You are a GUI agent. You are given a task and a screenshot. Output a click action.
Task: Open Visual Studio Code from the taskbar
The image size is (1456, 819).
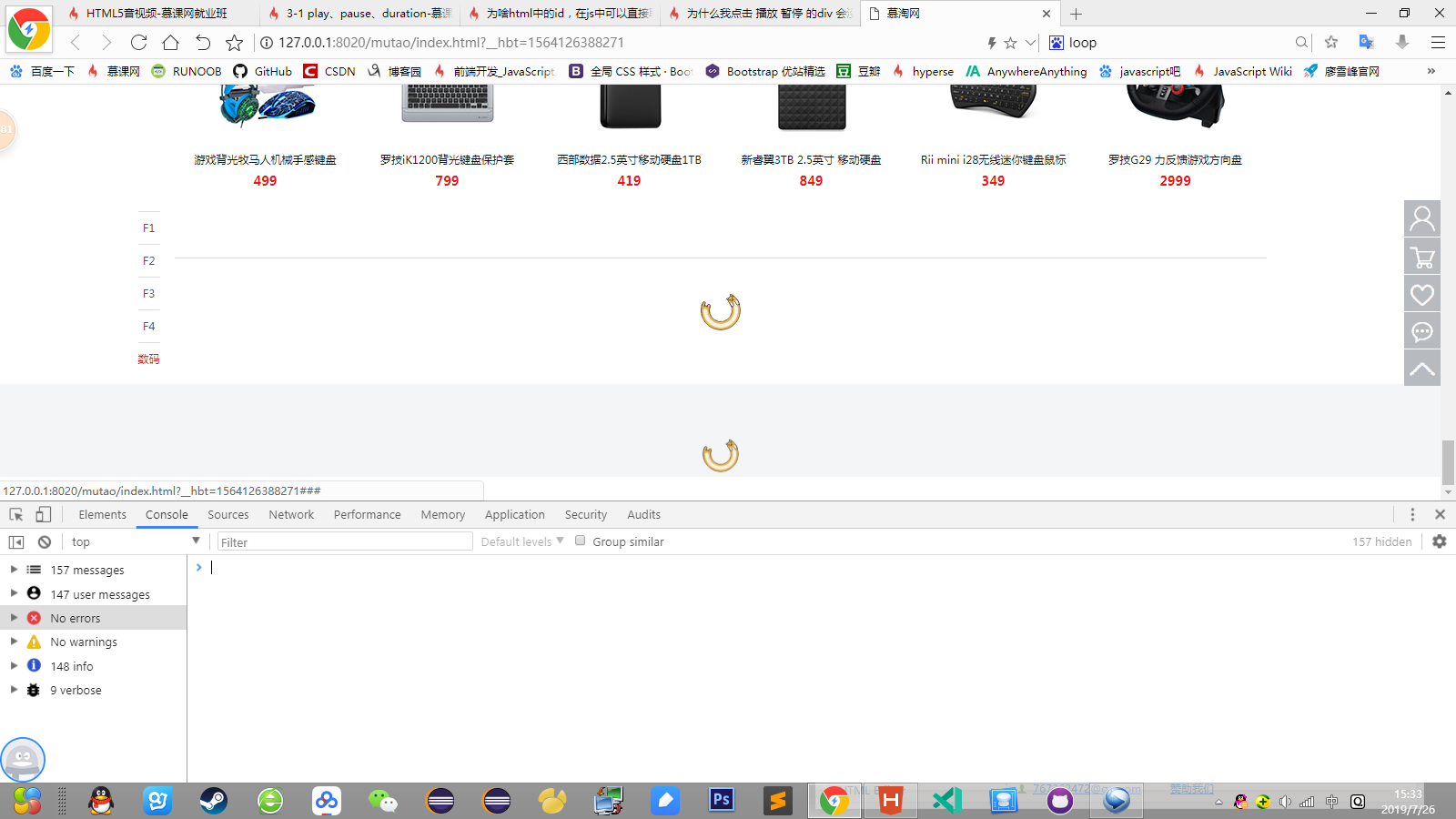(947, 801)
